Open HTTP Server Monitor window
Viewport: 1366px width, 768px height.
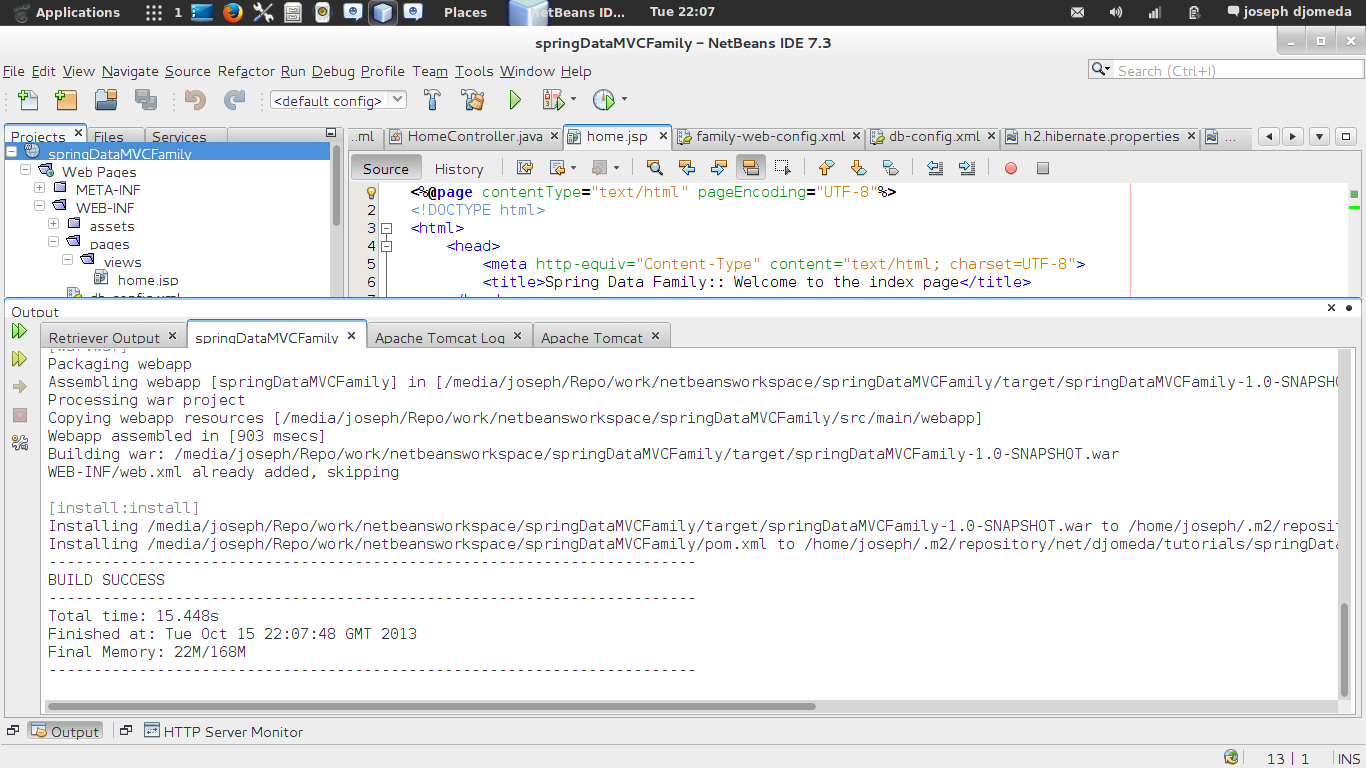click(223, 731)
